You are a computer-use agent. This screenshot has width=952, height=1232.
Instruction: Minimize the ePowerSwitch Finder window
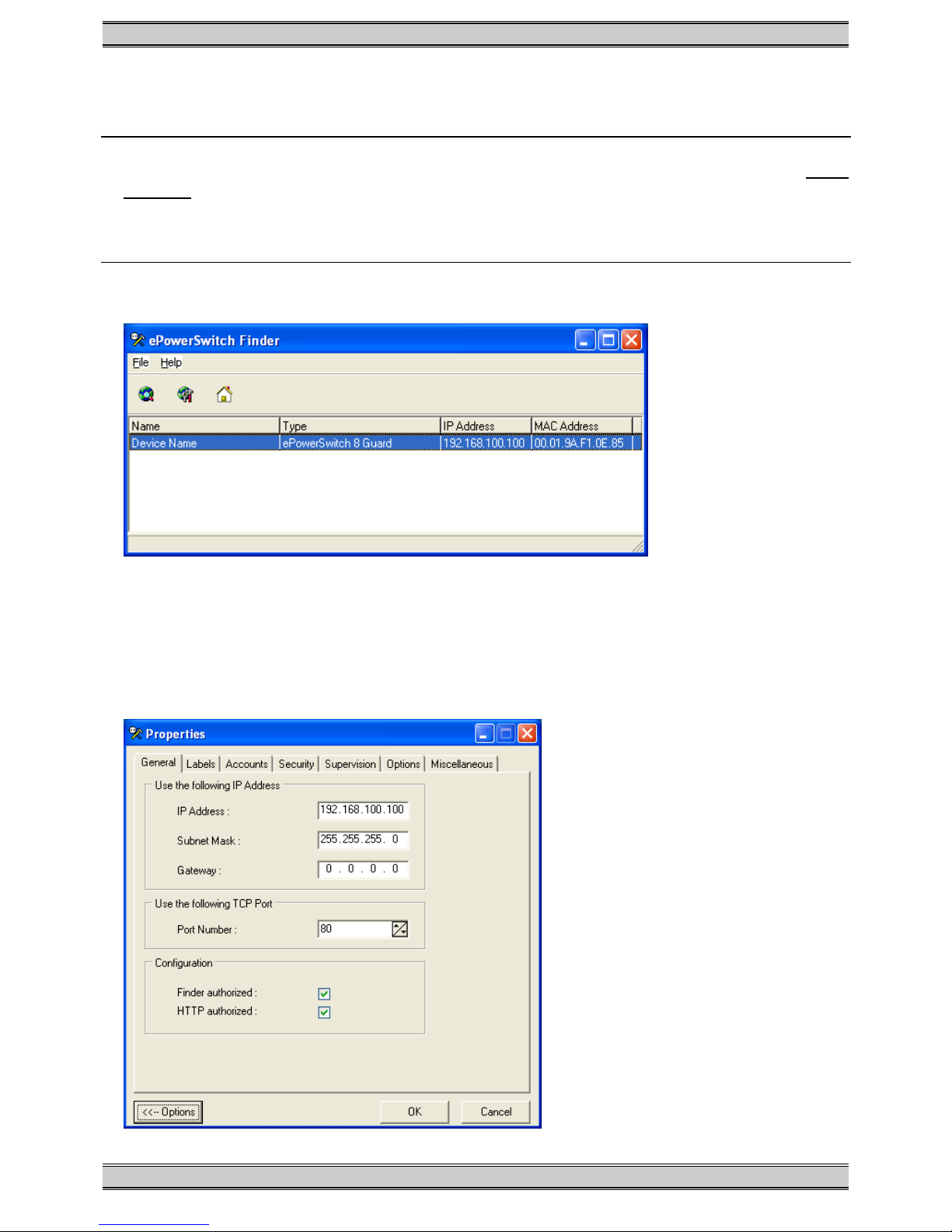pyautogui.click(x=585, y=340)
